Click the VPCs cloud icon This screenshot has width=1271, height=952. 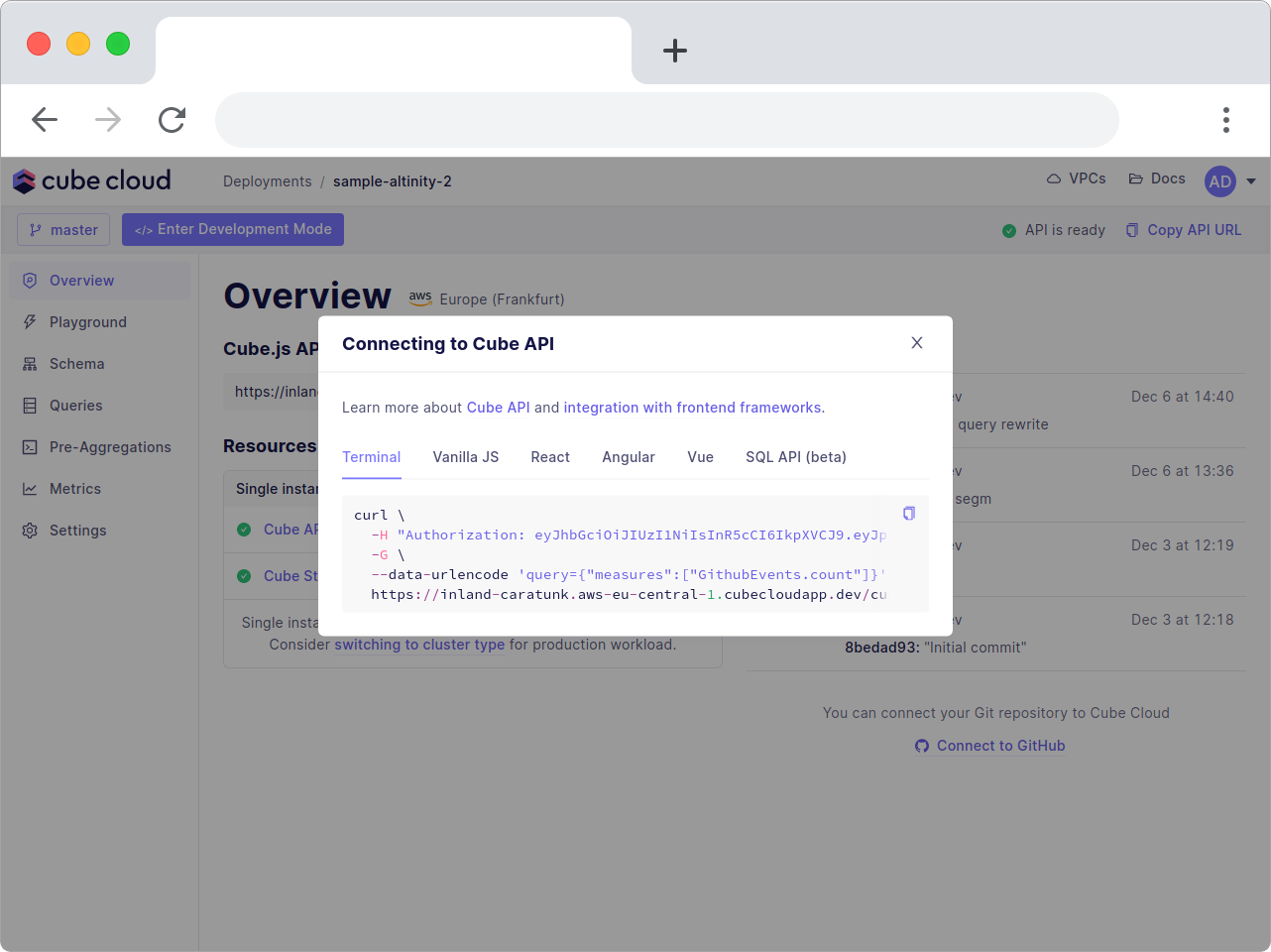point(1054,179)
